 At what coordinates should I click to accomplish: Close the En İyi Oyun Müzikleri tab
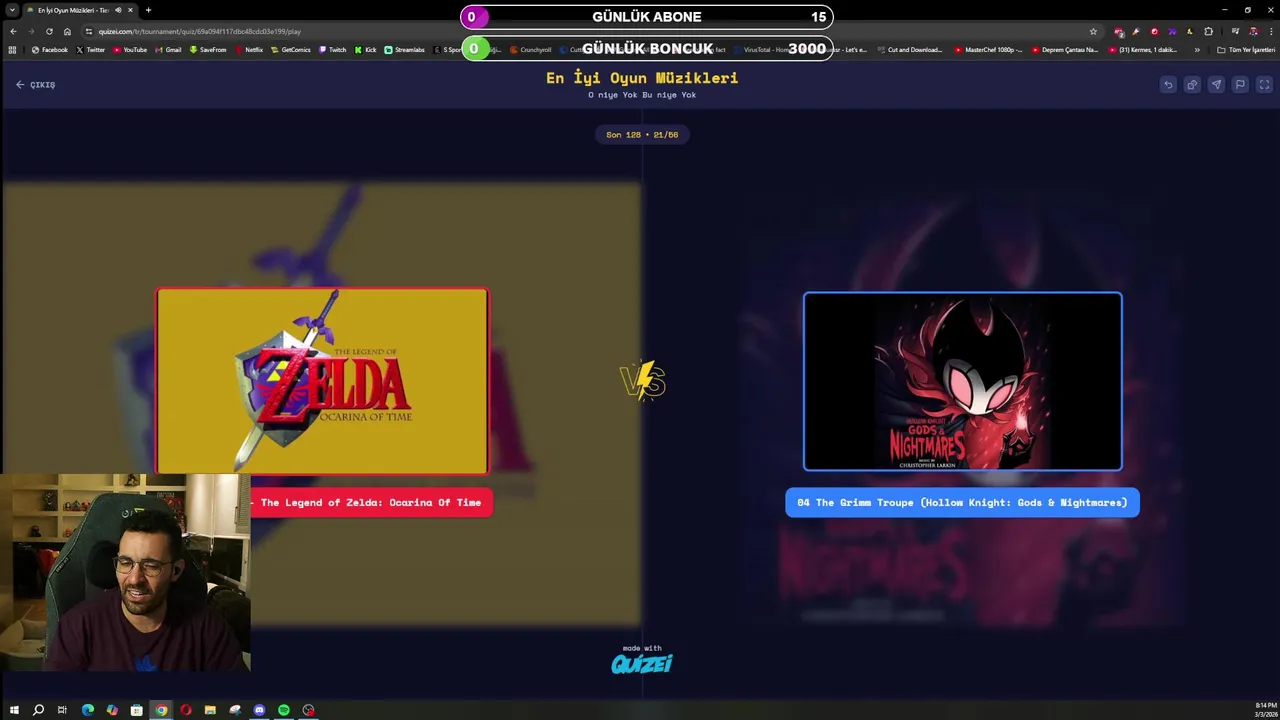(x=130, y=10)
